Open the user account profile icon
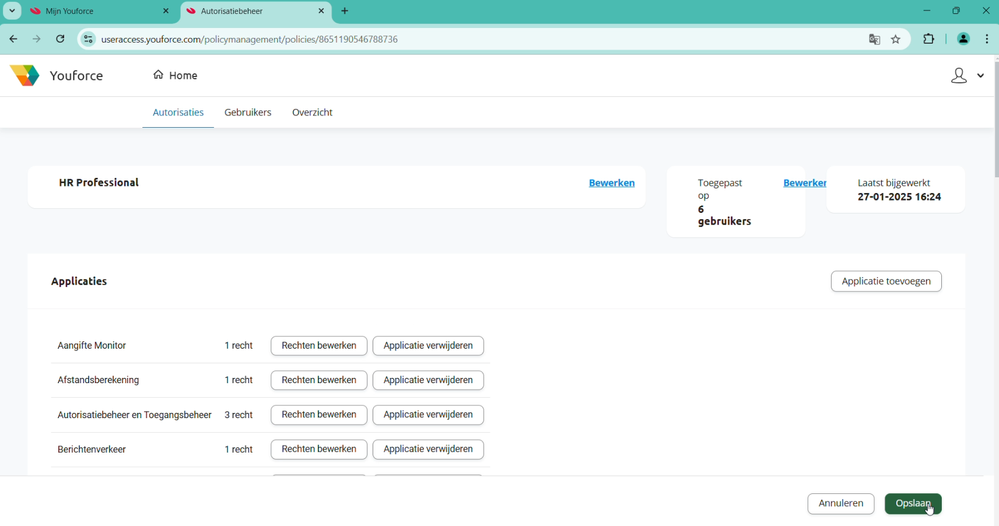The width and height of the screenshot is (999, 526). [958, 76]
